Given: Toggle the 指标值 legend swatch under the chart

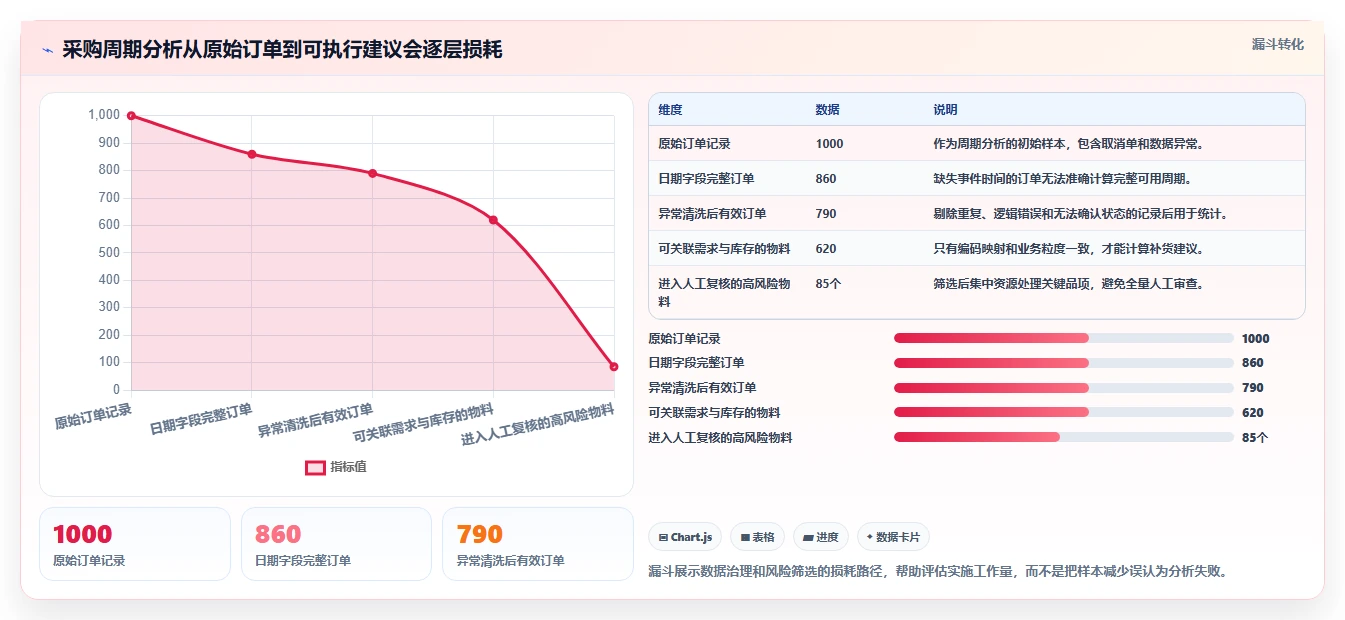Looking at the screenshot, I should pyautogui.click(x=315, y=467).
